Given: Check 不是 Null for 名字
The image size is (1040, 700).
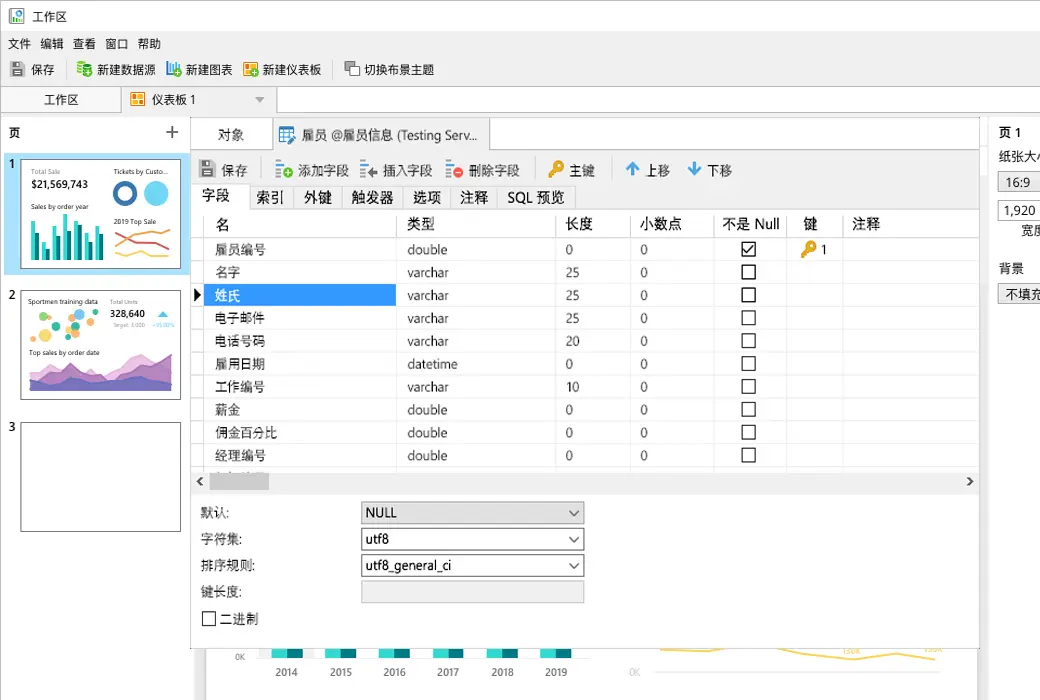Looking at the screenshot, I should pos(748,272).
